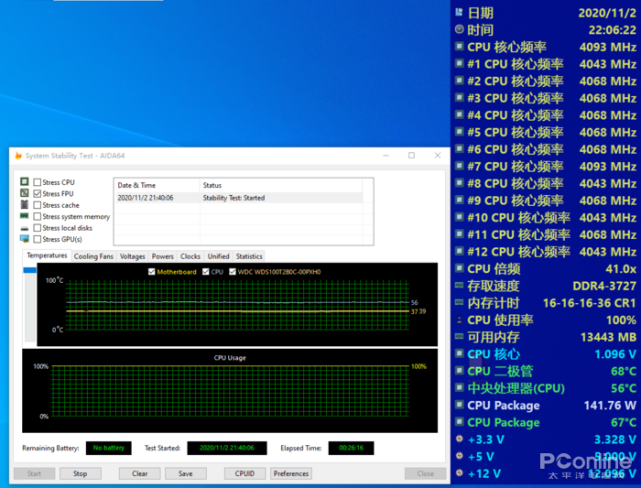Click the FPU icon beside Stress FPU
Screen dimensions: 641x488
point(25,193)
